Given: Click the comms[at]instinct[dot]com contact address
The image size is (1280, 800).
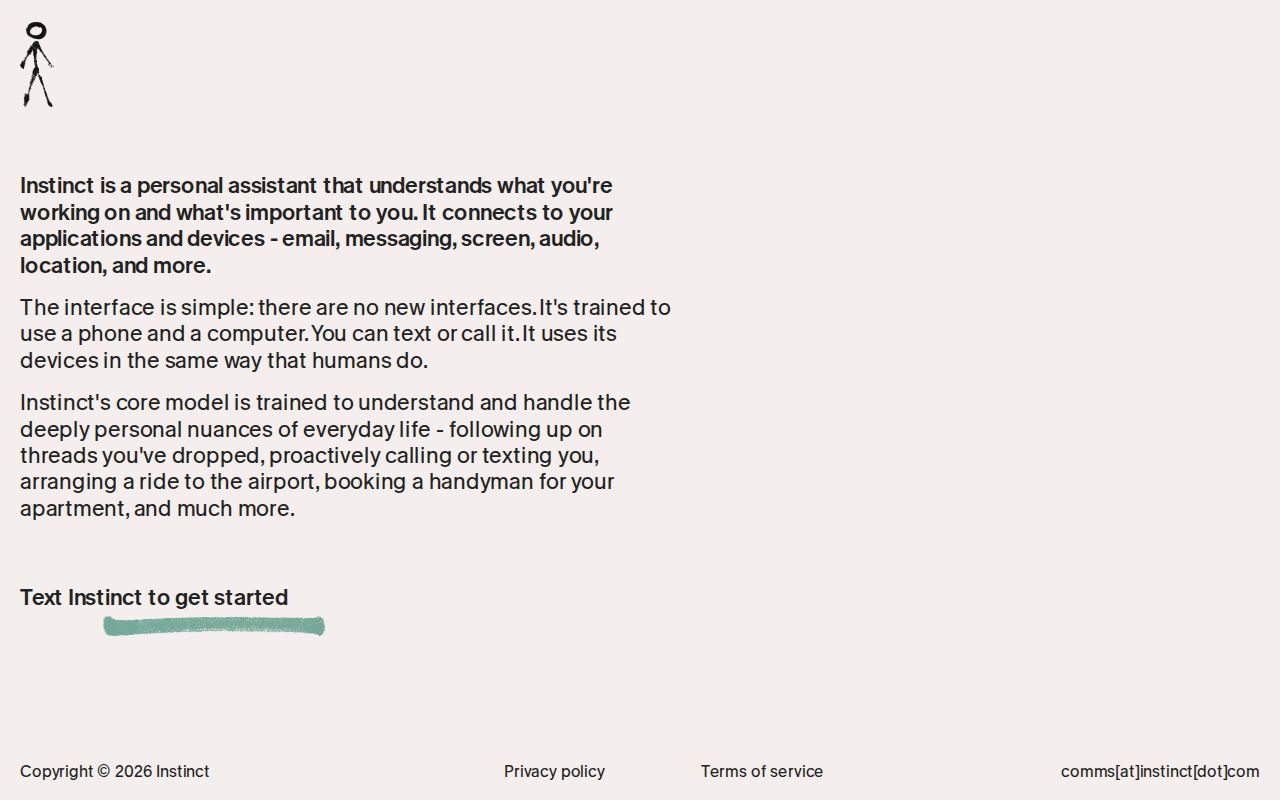Looking at the screenshot, I should tap(1160, 771).
